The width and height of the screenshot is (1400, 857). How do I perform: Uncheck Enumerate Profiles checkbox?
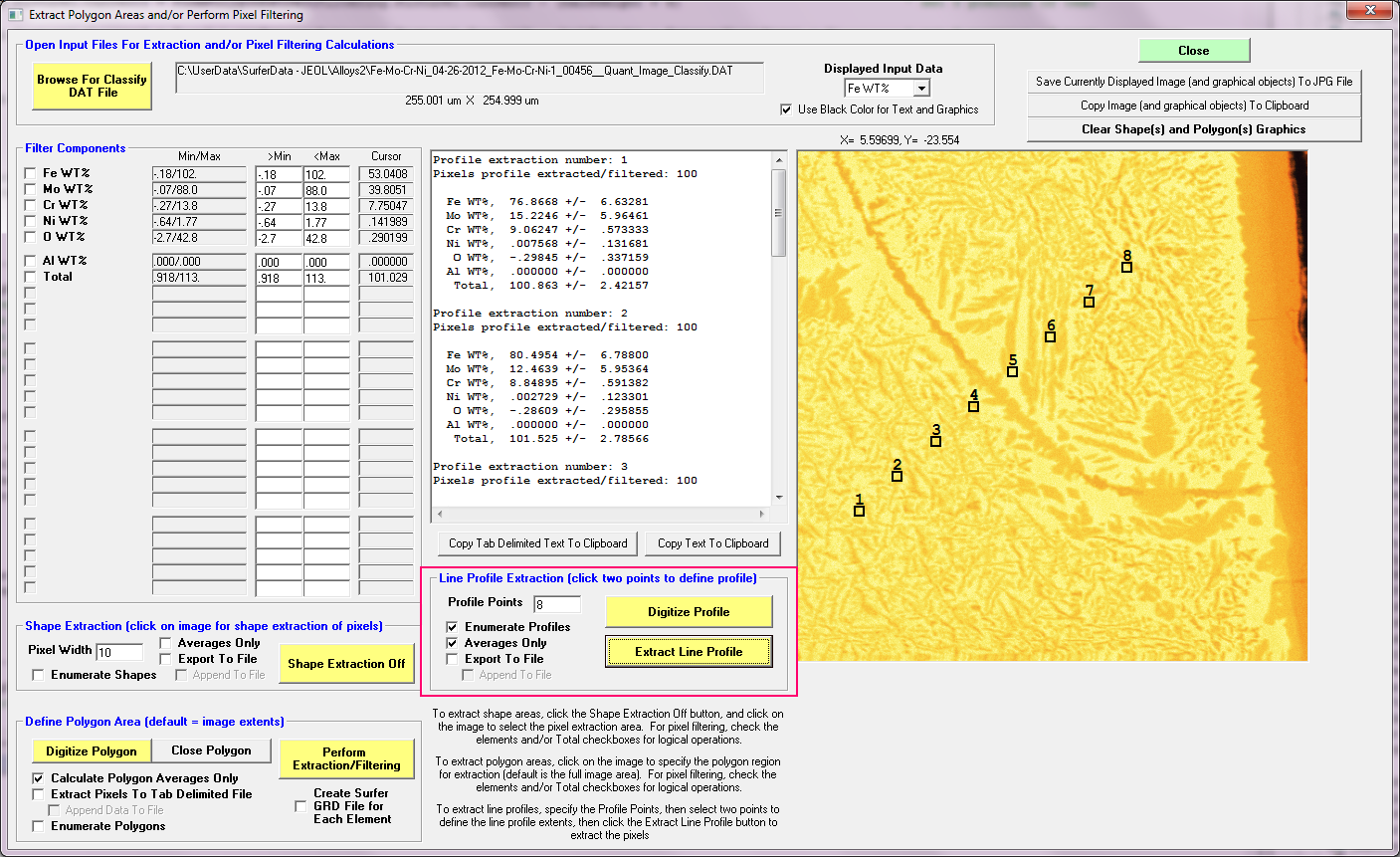tap(453, 627)
